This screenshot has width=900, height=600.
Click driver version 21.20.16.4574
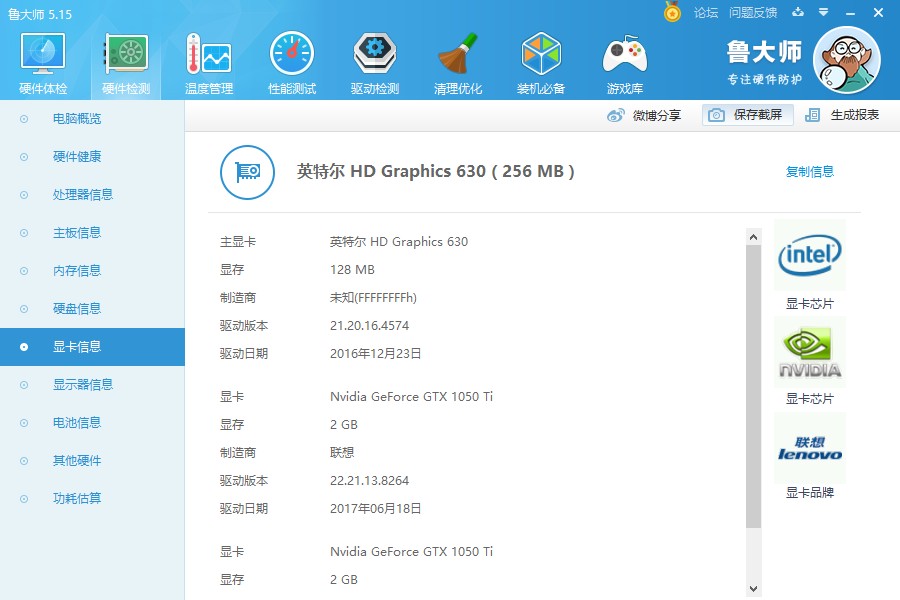click(369, 326)
